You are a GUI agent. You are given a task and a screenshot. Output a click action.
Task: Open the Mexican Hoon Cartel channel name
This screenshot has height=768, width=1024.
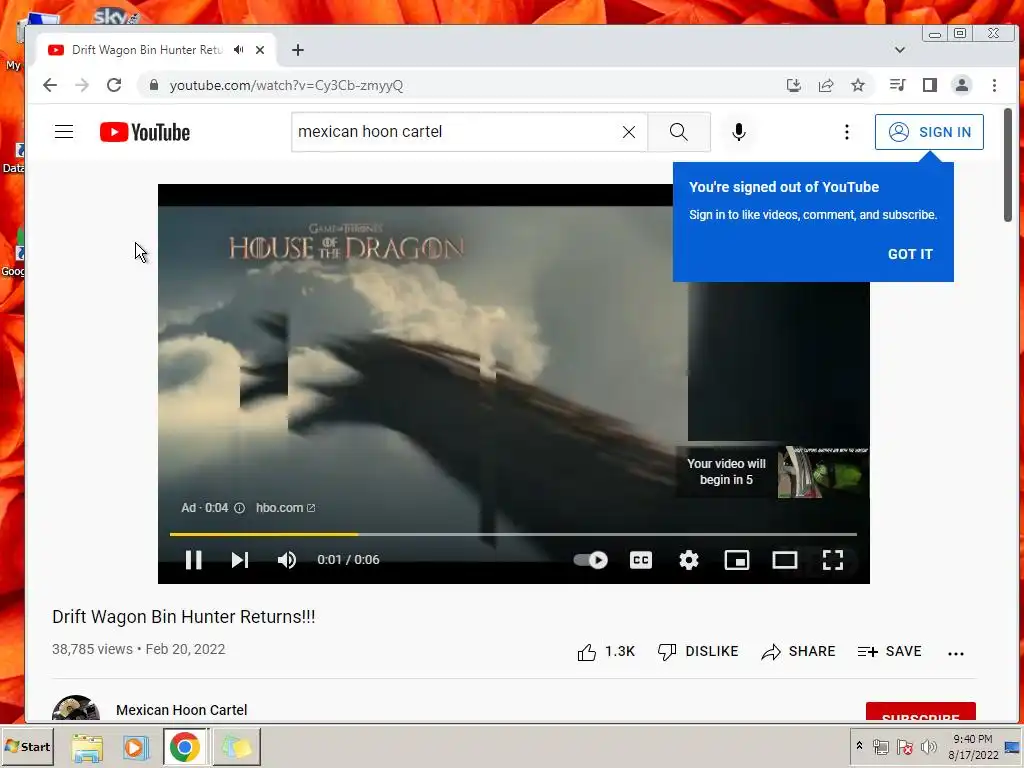(182, 710)
